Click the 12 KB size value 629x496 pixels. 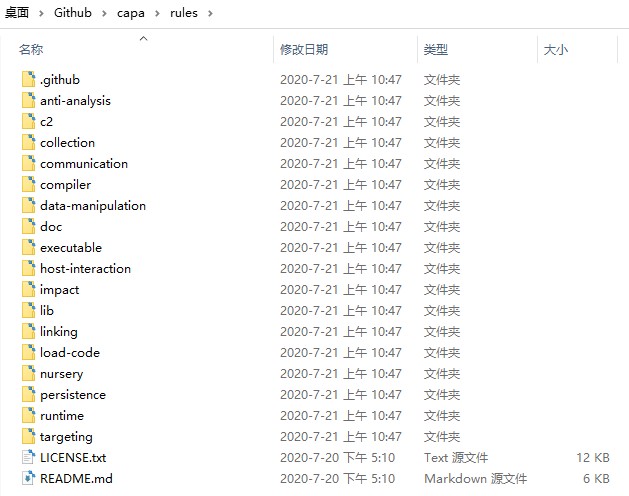pyautogui.click(x=593, y=457)
